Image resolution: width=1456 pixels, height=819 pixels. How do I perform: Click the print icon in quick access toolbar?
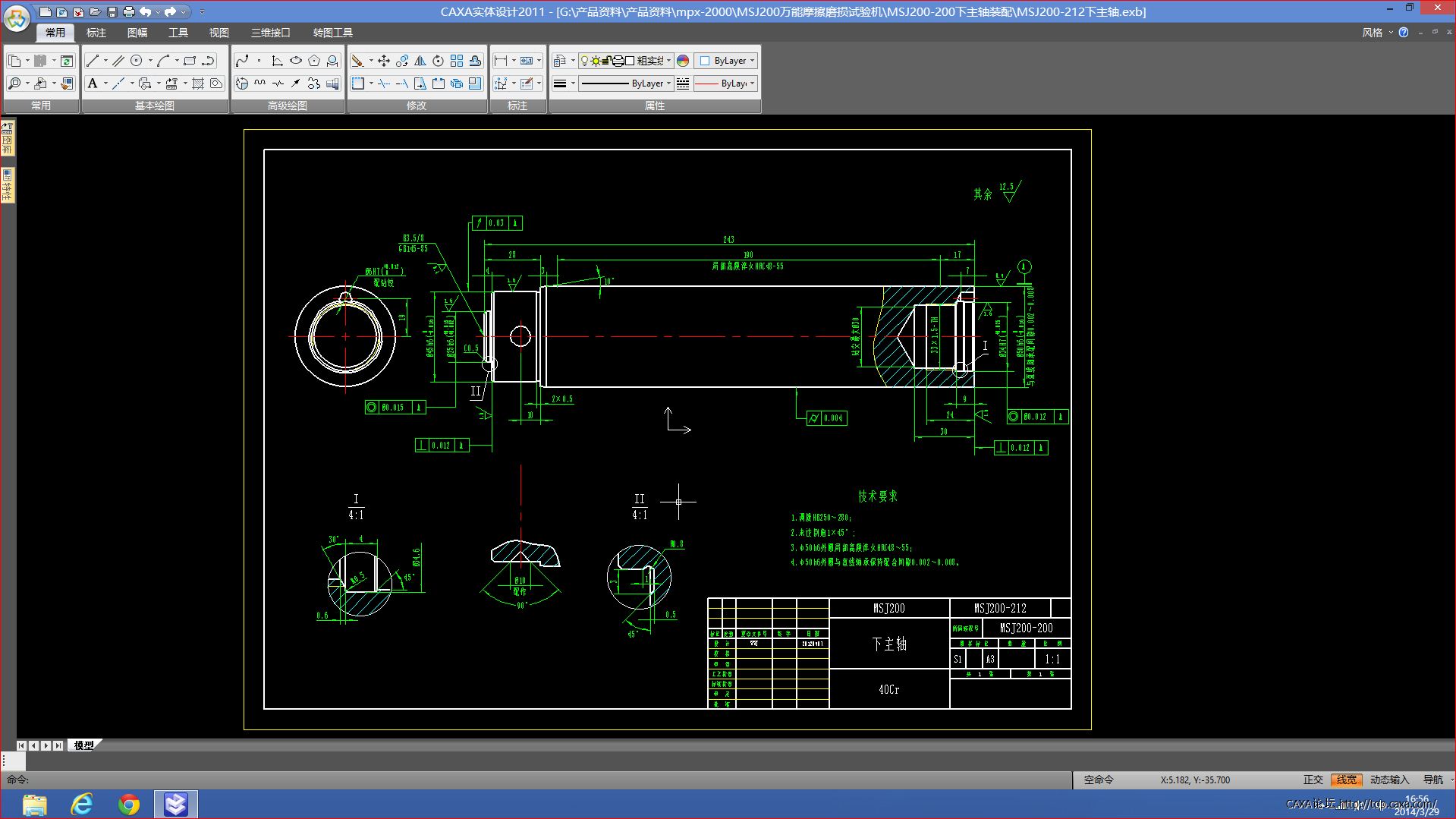pos(129,12)
